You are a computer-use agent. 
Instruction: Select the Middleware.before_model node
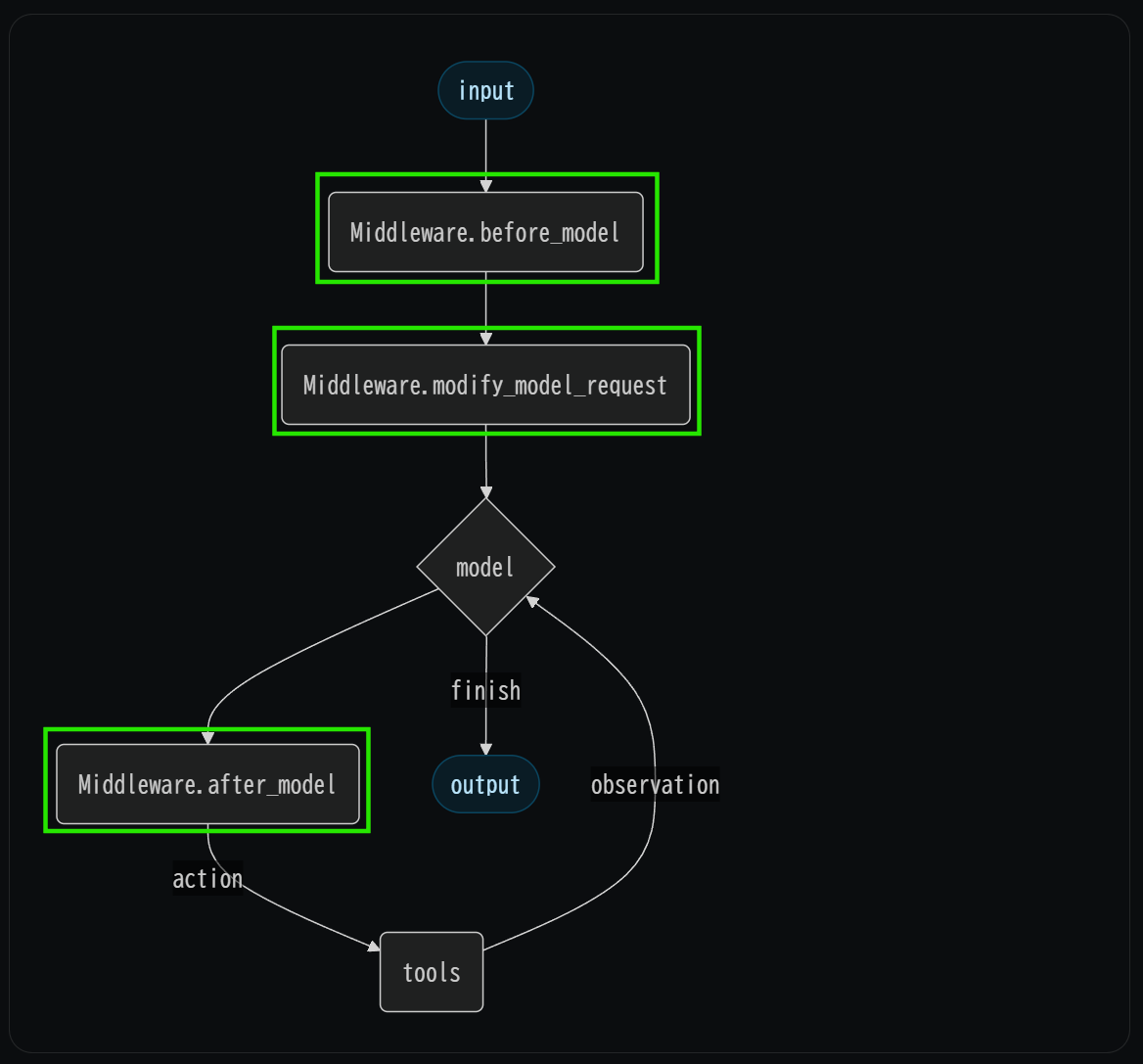pos(486,232)
